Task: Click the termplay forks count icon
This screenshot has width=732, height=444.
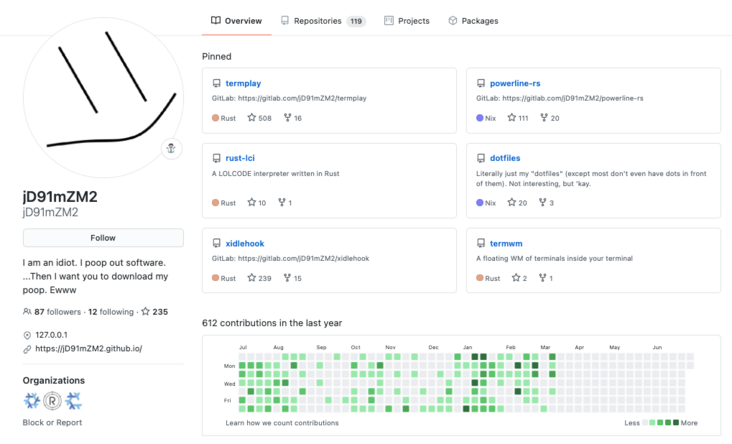Action: point(288,118)
